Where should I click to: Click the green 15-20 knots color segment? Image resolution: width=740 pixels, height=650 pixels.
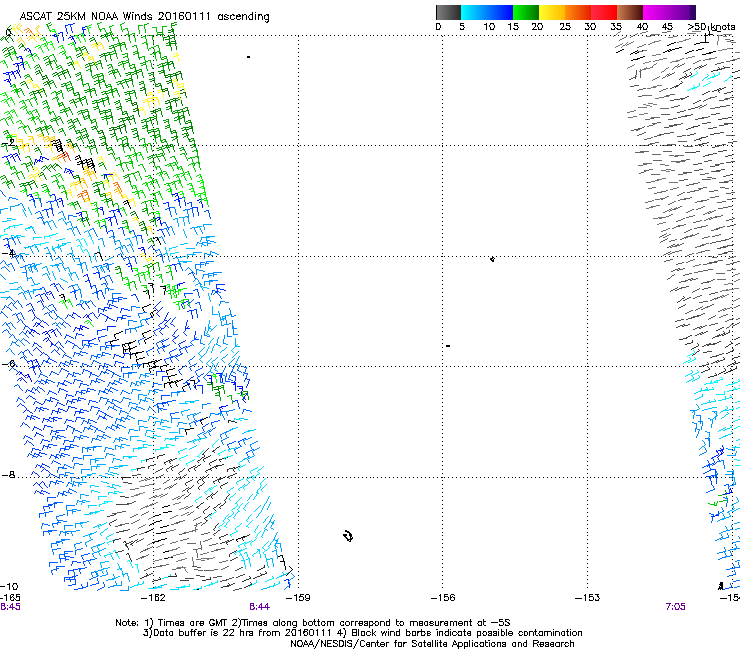coord(526,12)
